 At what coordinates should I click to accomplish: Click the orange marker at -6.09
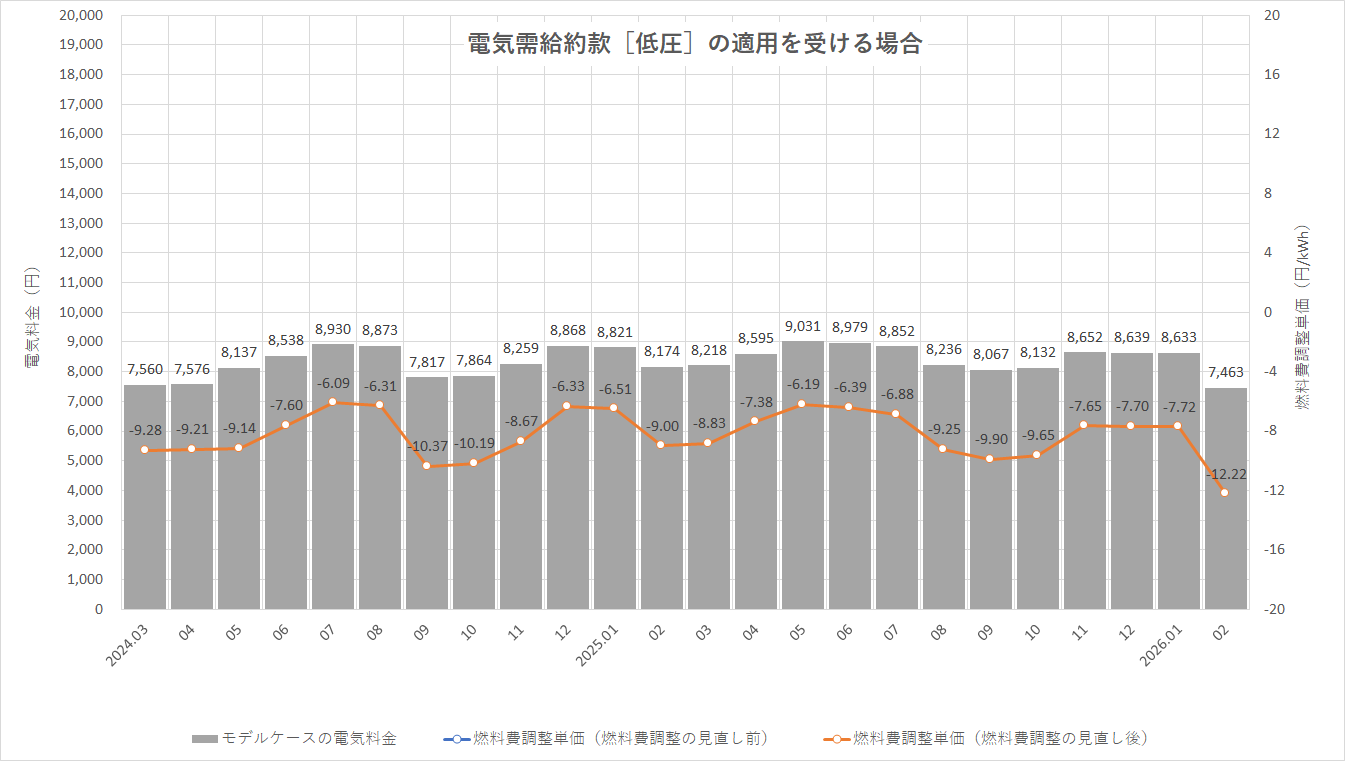(332, 402)
